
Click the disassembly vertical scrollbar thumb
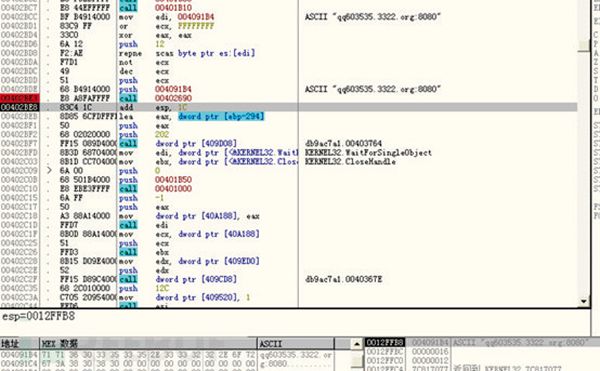click(x=584, y=46)
